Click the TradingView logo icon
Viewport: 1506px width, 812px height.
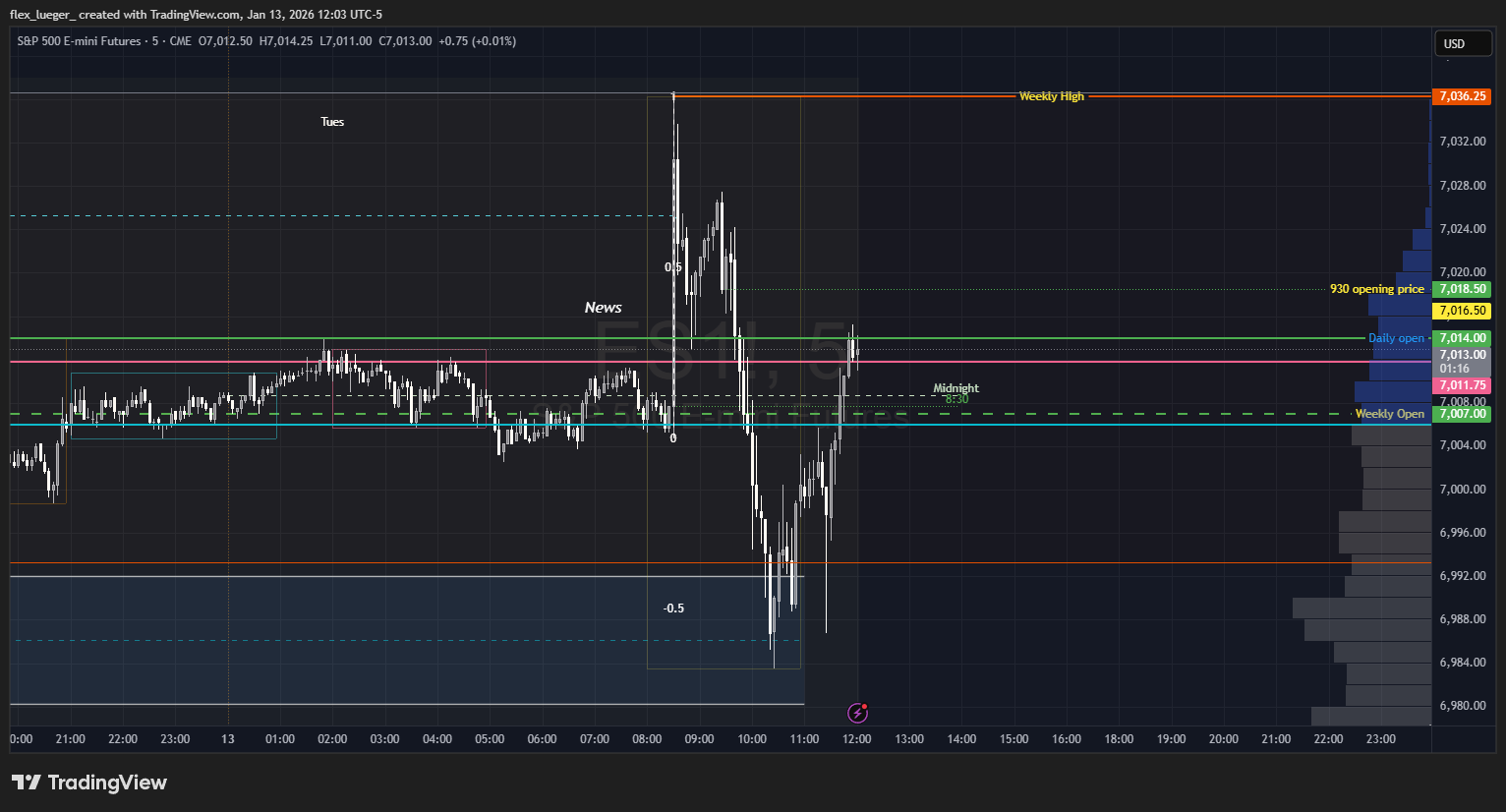pos(27,783)
